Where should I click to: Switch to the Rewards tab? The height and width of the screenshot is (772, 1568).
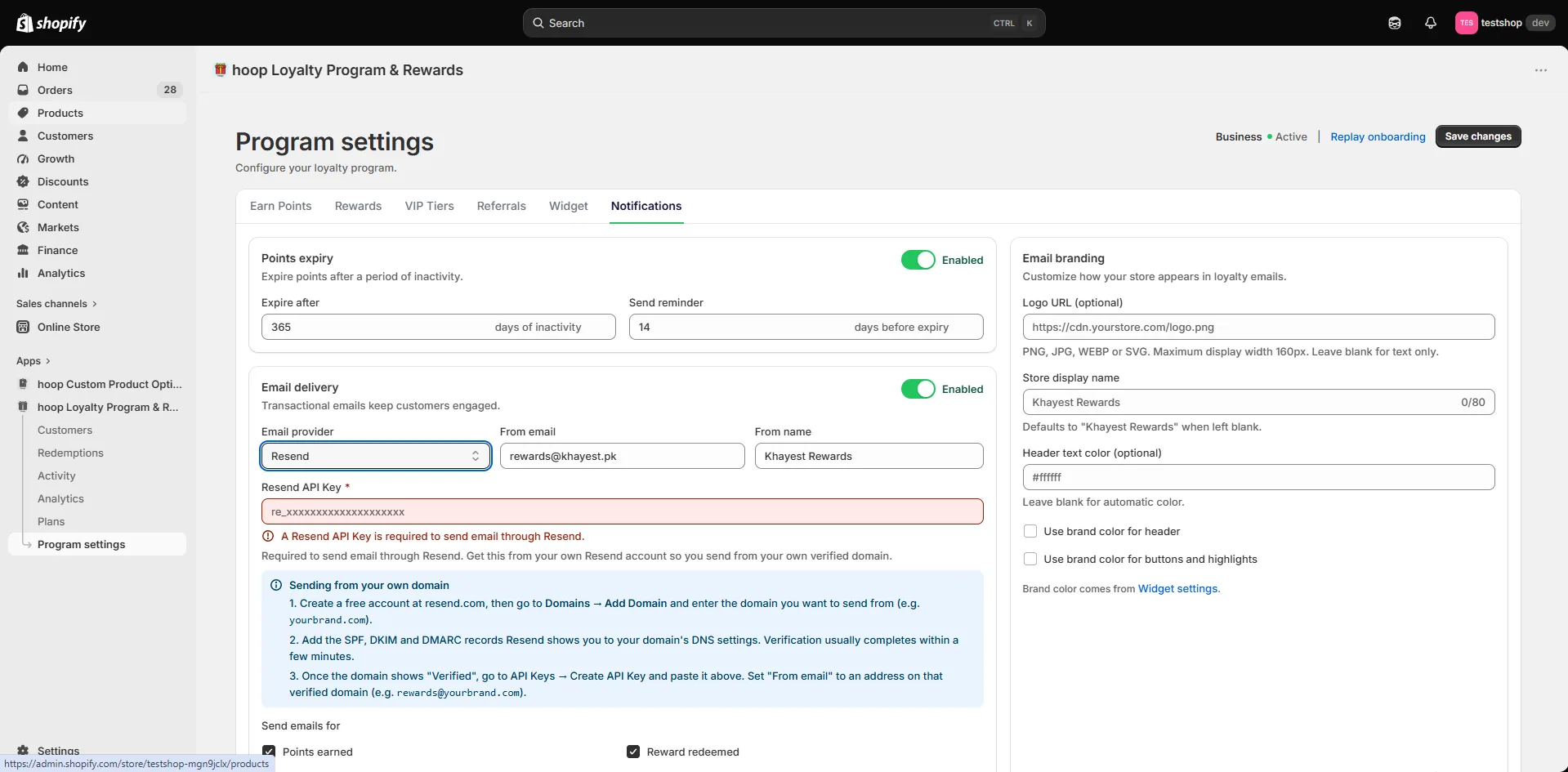358,206
